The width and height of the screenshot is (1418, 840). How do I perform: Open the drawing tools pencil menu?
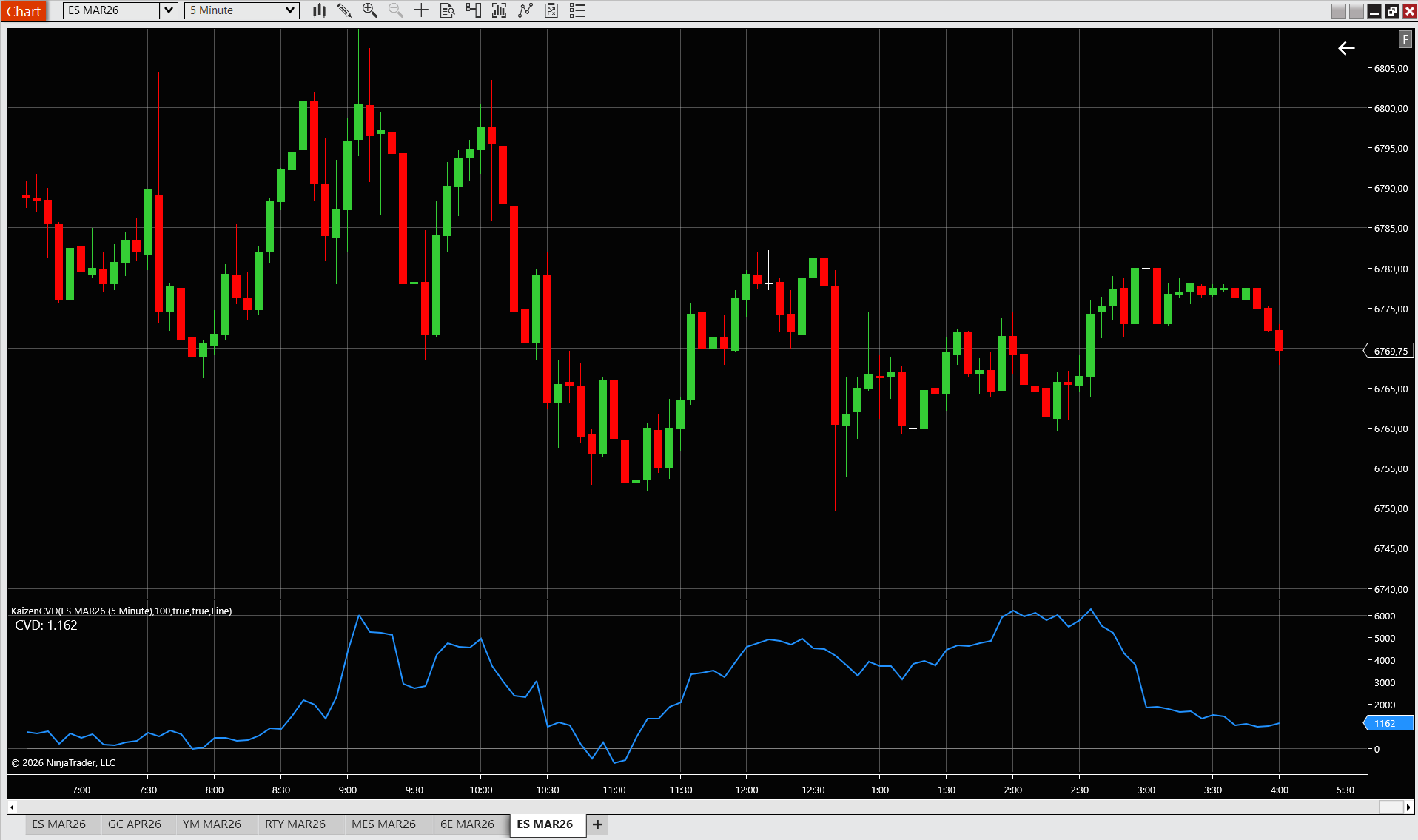pos(344,10)
